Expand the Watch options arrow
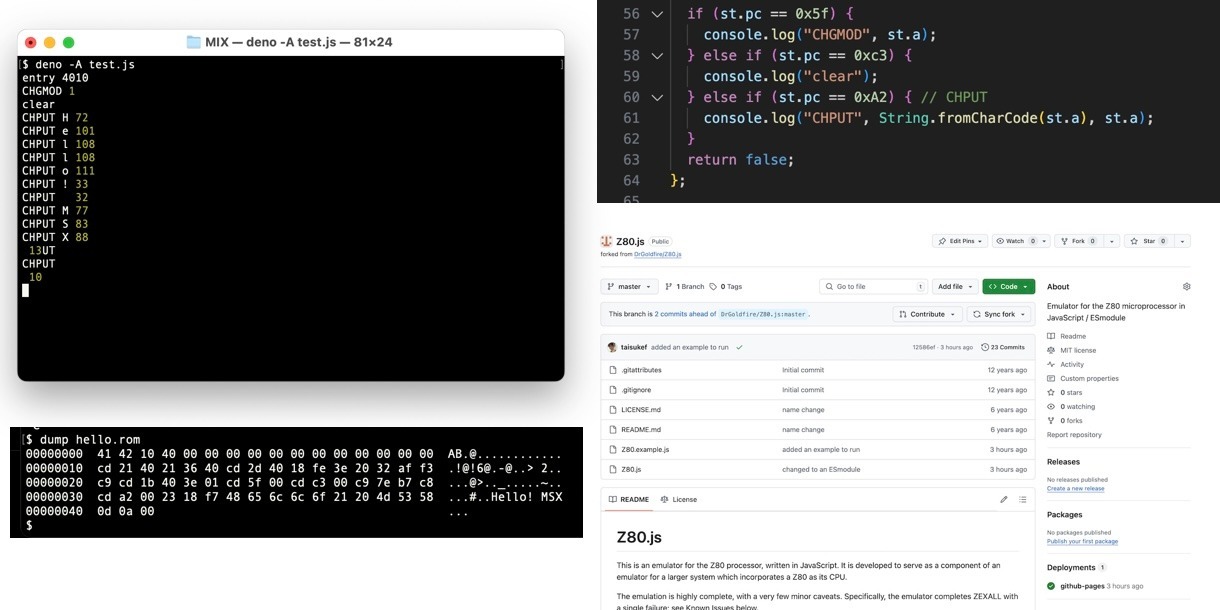The image size is (1220, 610). coord(1043,241)
